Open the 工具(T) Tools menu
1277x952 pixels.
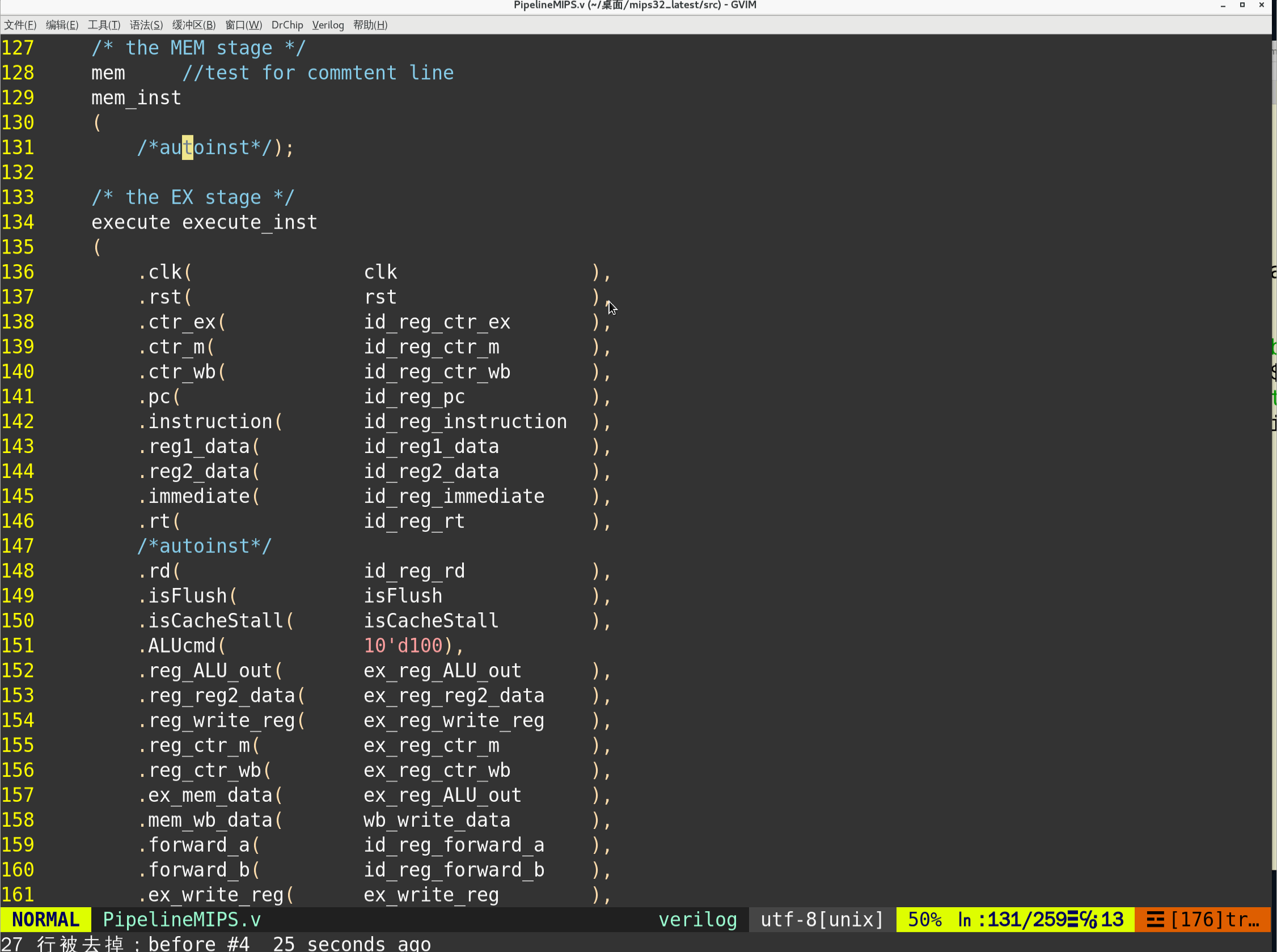point(104,25)
